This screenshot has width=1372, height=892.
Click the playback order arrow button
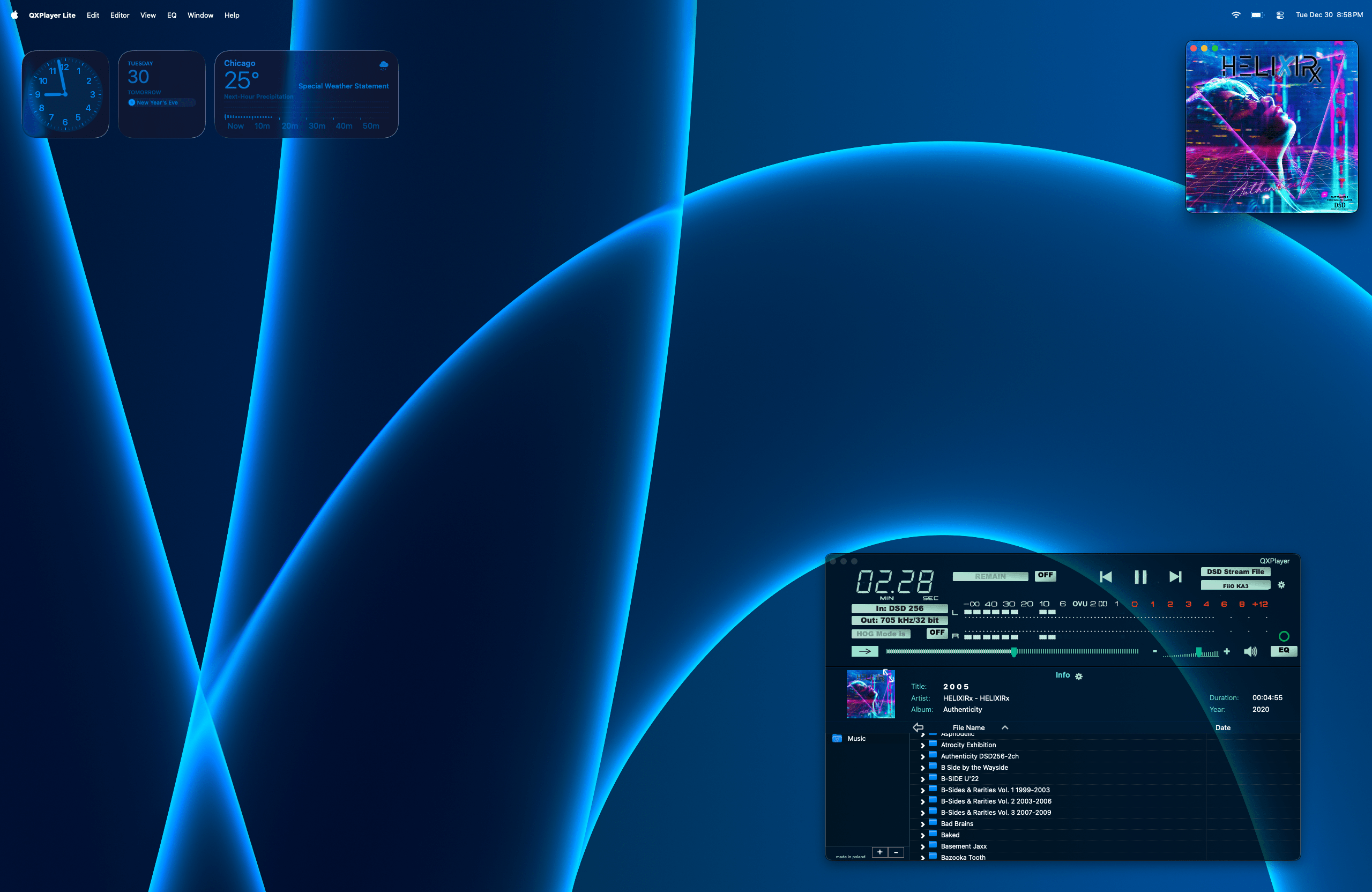(864, 651)
